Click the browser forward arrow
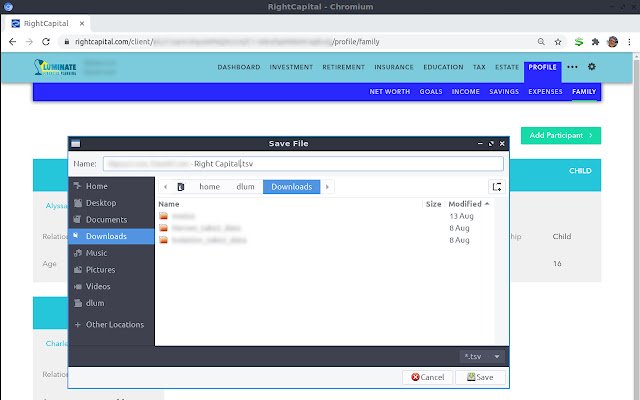Viewport: 640px width, 400px height. (29, 42)
